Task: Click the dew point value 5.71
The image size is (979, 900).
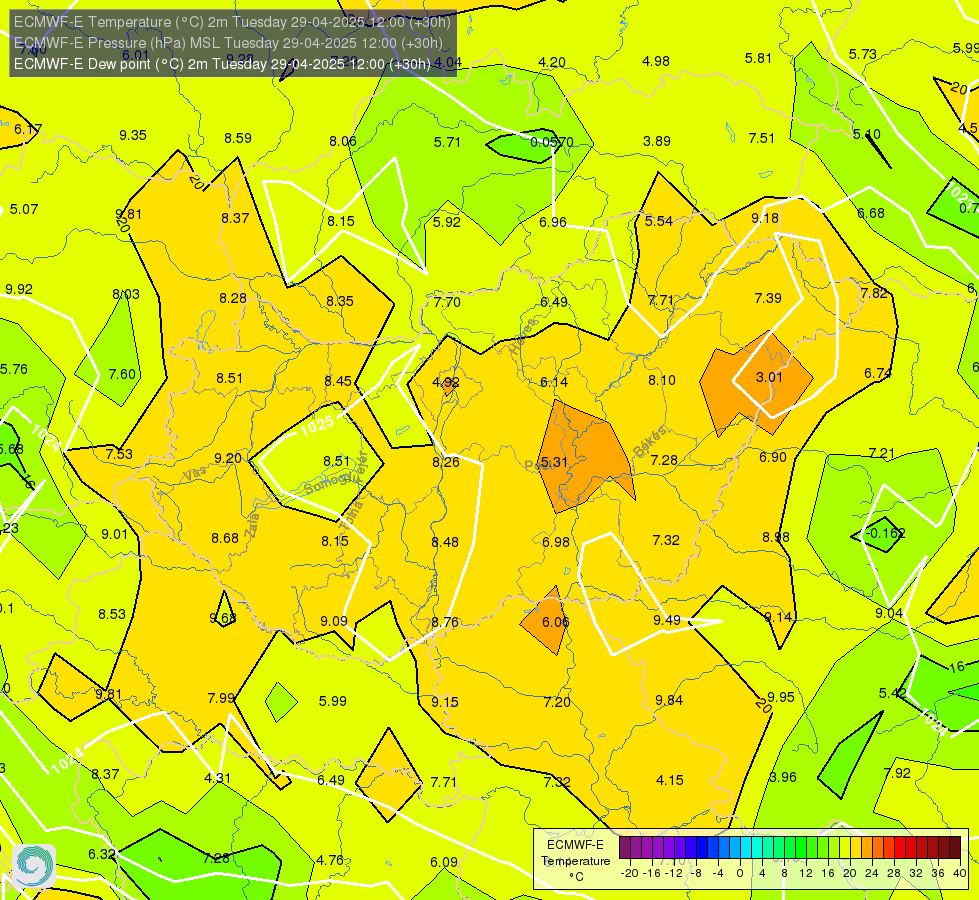Action: [447, 142]
